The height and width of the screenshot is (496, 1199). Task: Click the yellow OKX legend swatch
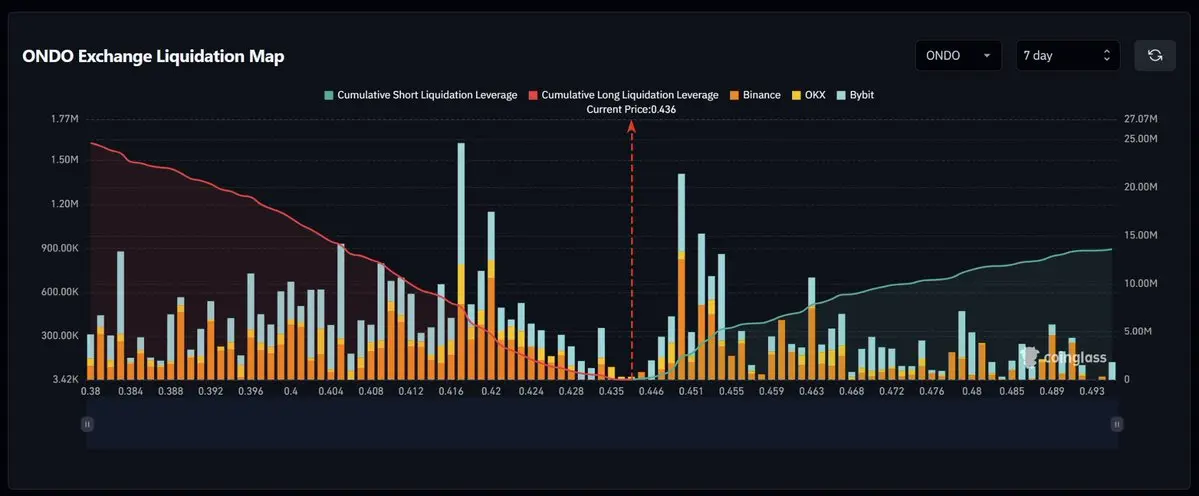click(x=795, y=96)
